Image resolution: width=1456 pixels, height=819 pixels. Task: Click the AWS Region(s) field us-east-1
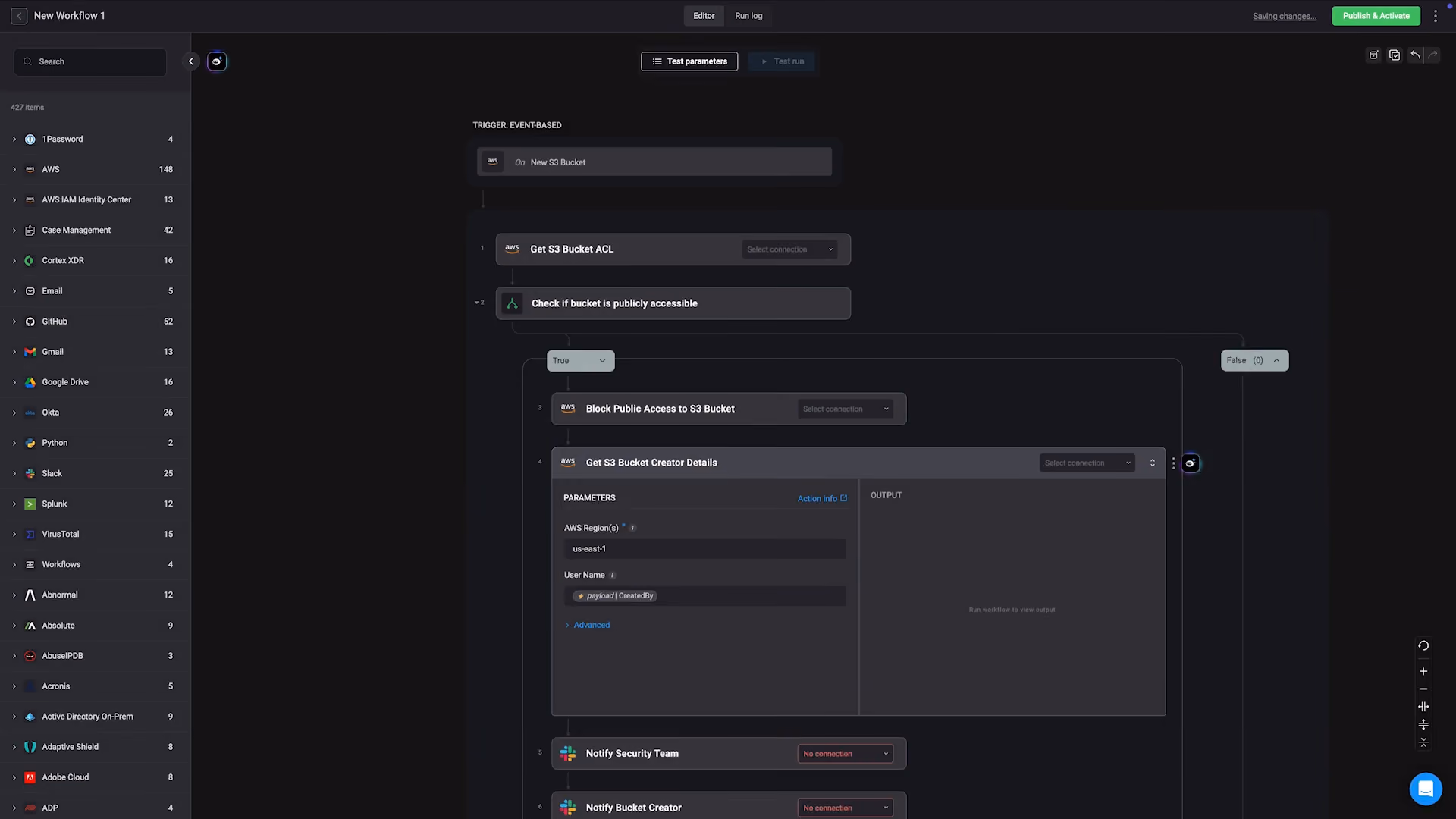coord(705,549)
